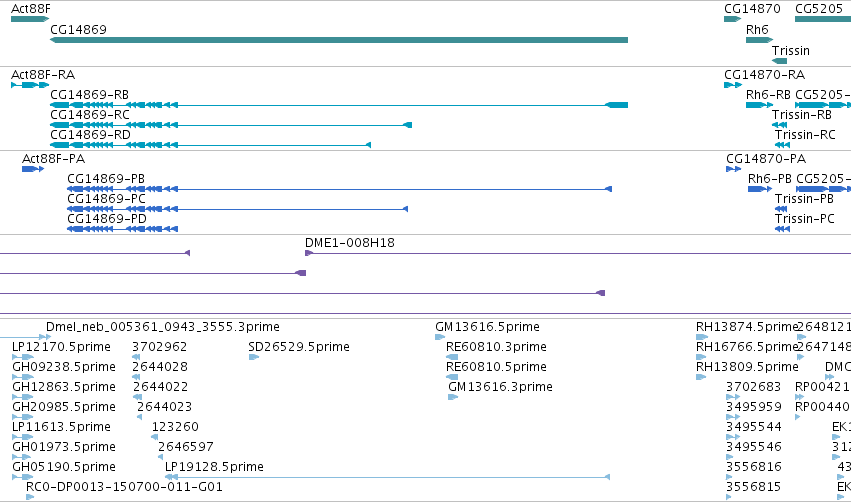Image resolution: width=851 pixels, height=502 pixels.
Task: Select the CG14869-PB protein feature
Action: [x=339, y=189]
